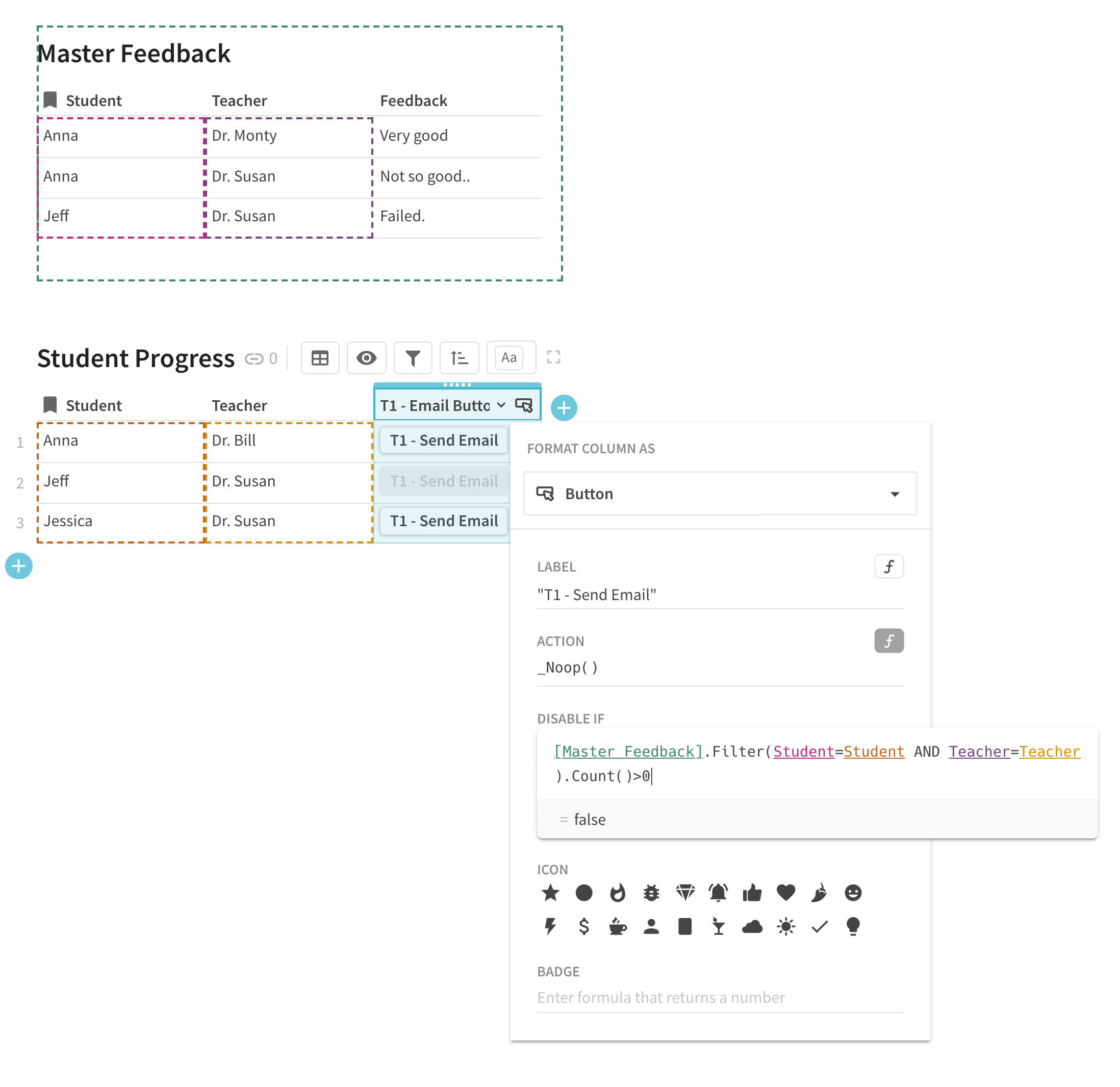The width and height of the screenshot is (1120, 1087).
Task: Open the filter funnel icon
Action: click(413, 358)
